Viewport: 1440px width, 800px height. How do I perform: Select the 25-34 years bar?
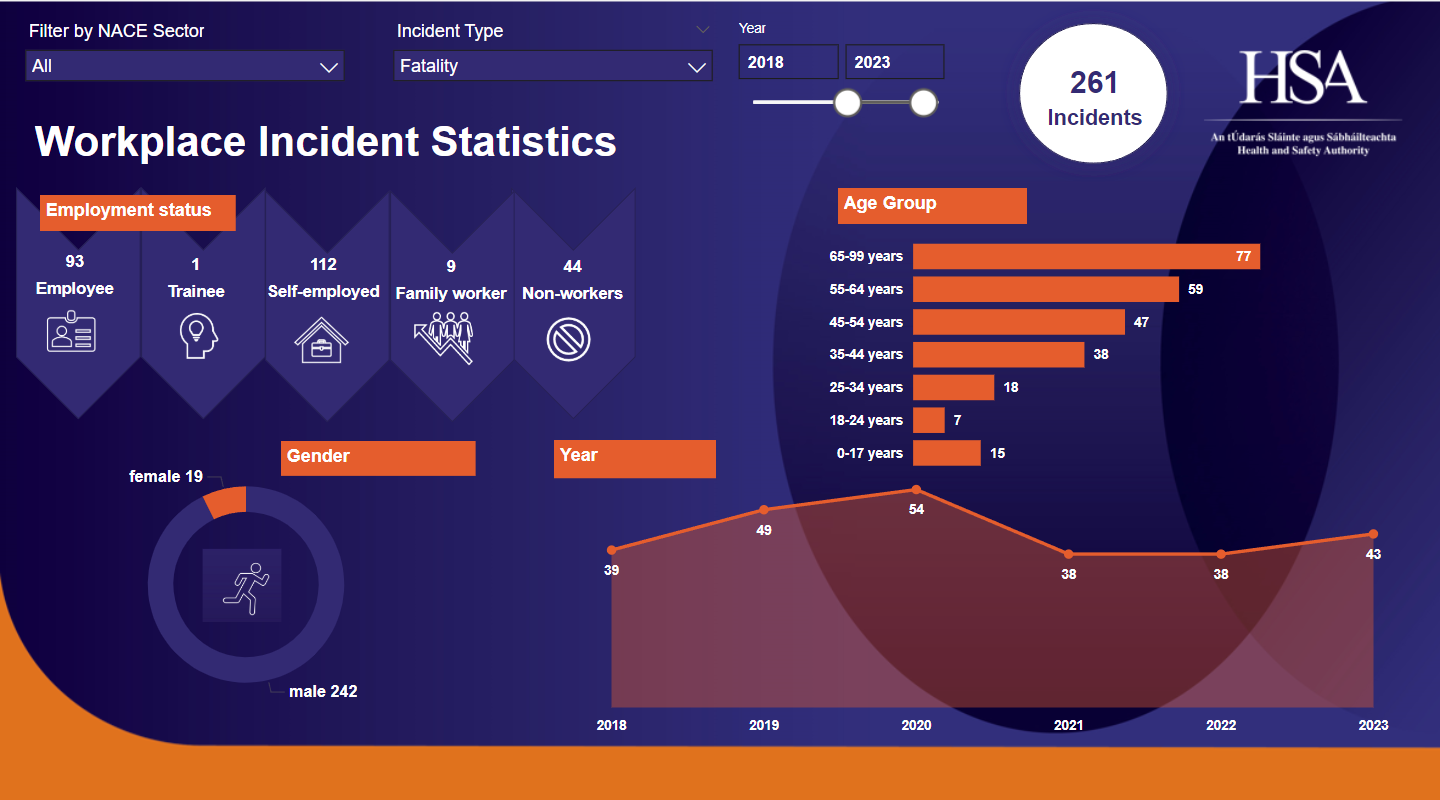pos(953,387)
